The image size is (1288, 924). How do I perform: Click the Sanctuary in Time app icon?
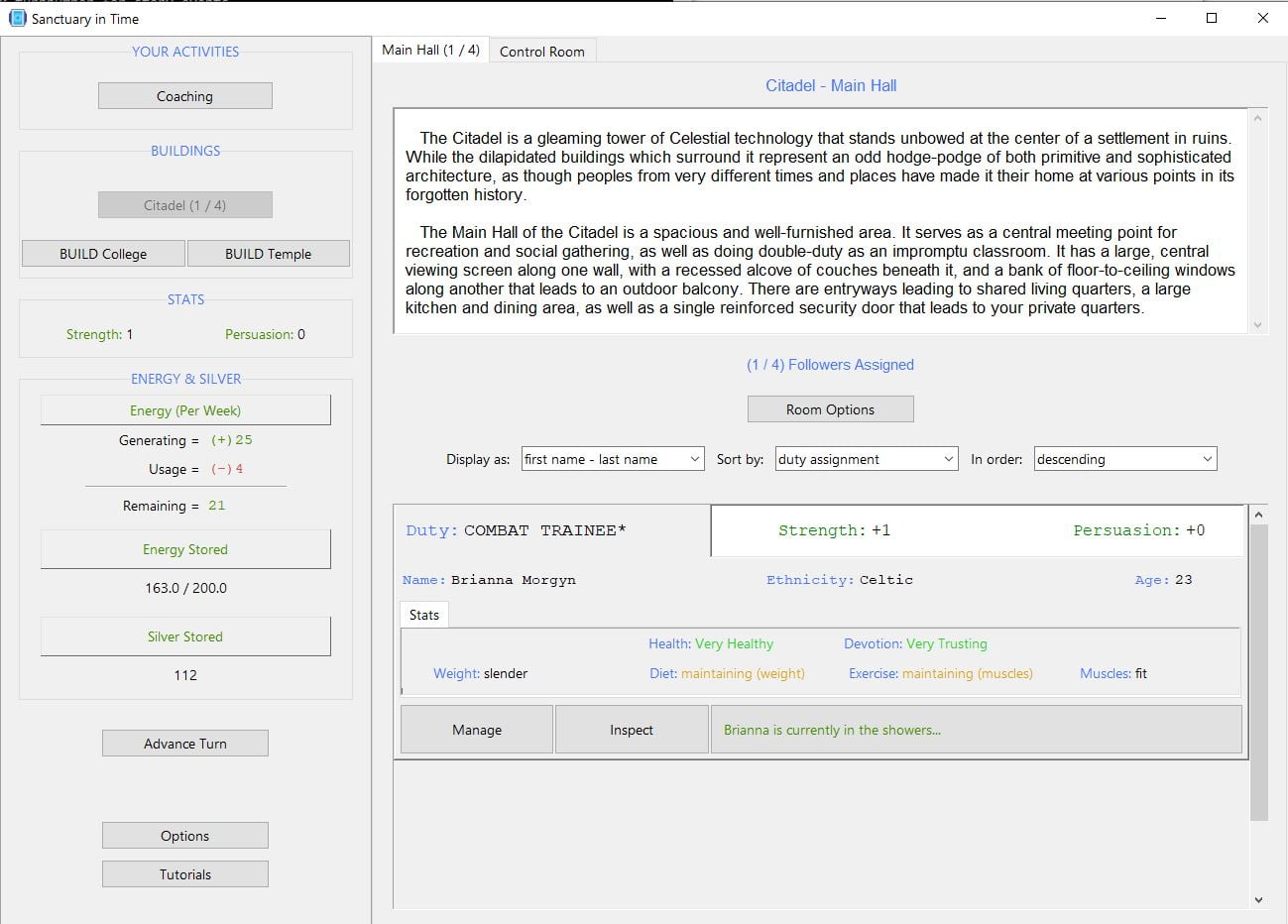[17, 18]
